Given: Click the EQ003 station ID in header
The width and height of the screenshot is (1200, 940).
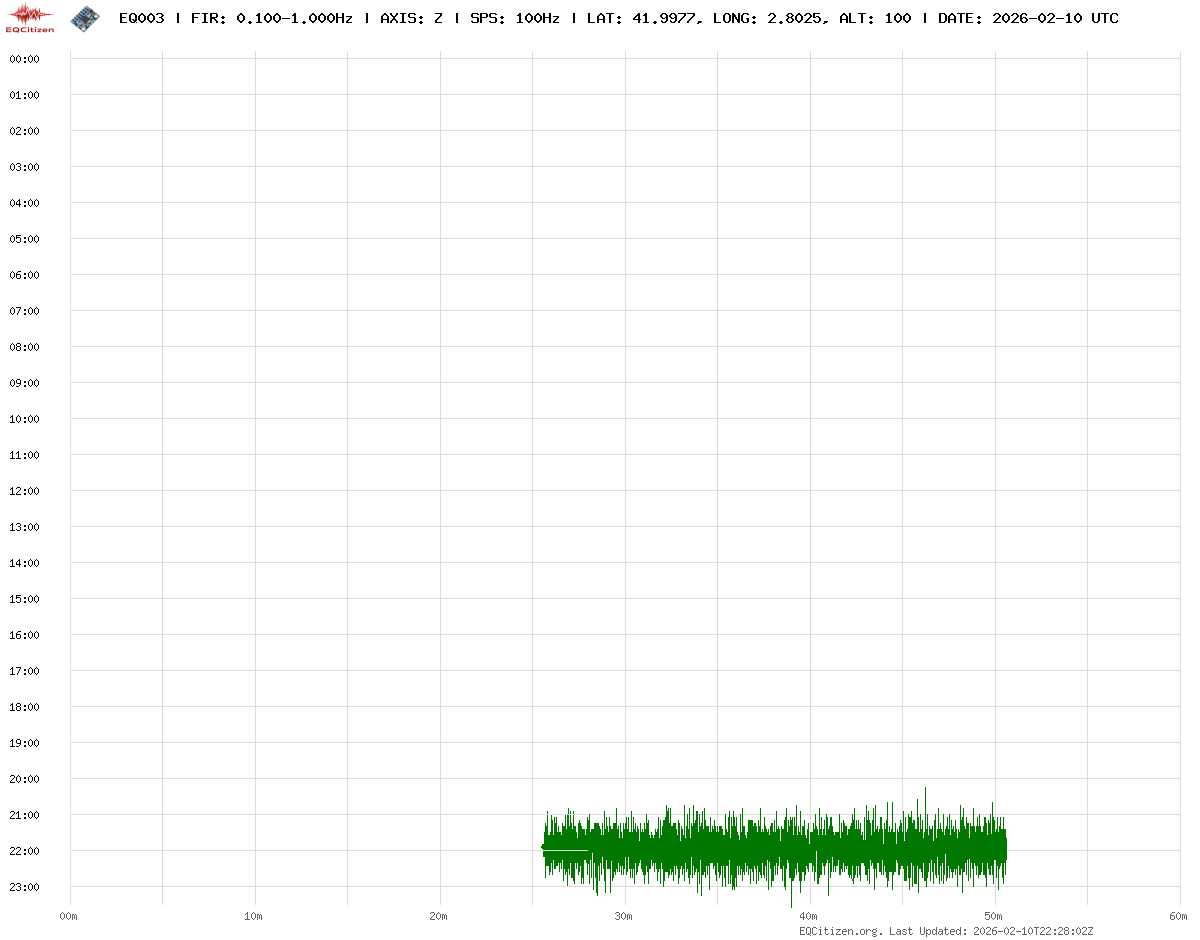Looking at the screenshot, I should (141, 18).
